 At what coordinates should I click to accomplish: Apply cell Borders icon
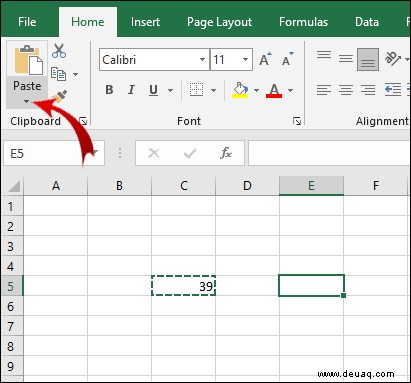pos(196,90)
